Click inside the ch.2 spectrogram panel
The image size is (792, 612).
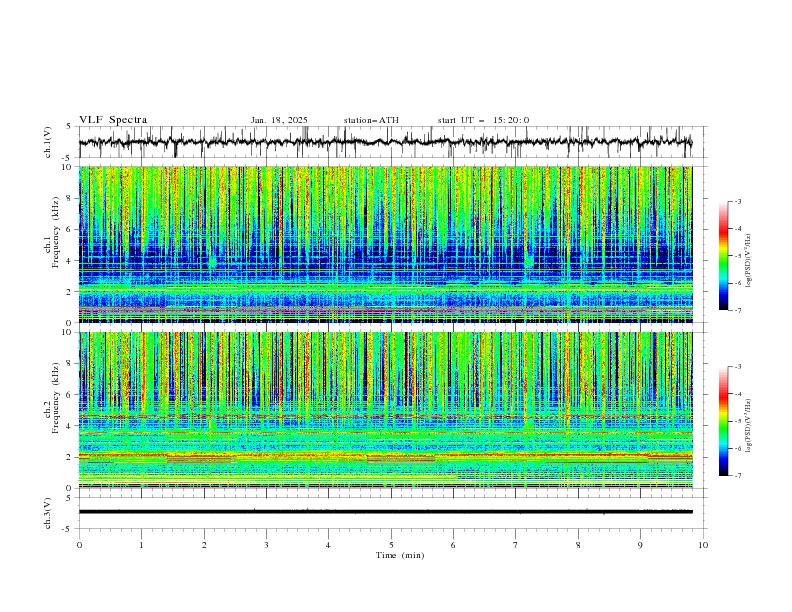pos(385,410)
